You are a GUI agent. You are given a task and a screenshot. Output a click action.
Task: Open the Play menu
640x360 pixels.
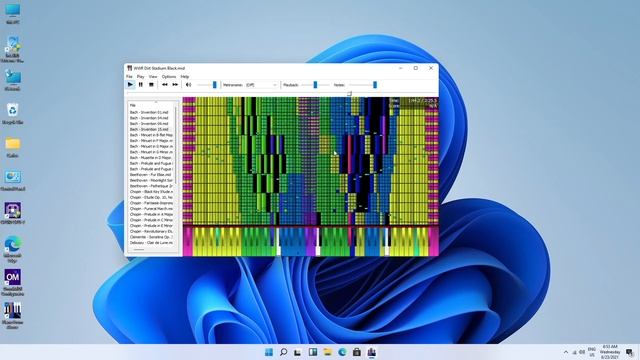tap(140, 76)
